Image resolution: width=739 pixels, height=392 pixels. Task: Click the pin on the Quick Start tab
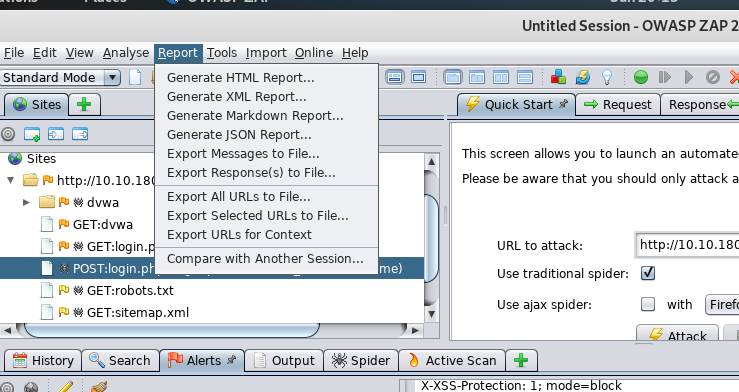(x=563, y=104)
